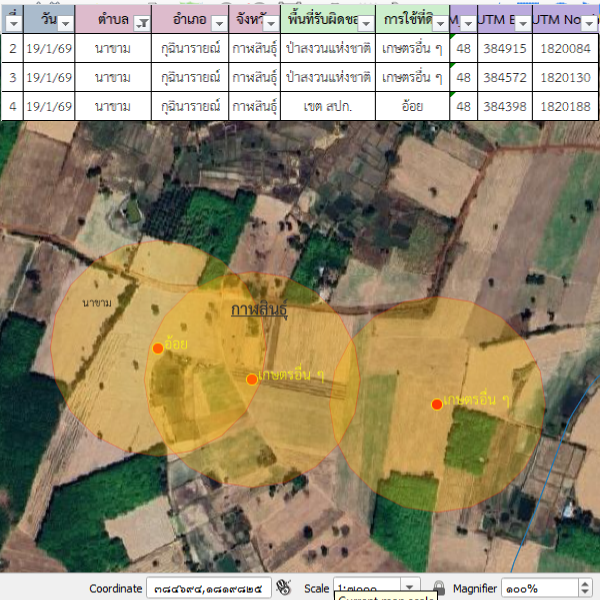Click the Coordinate input field
The image size is (600, 600).
coord(208,588)
